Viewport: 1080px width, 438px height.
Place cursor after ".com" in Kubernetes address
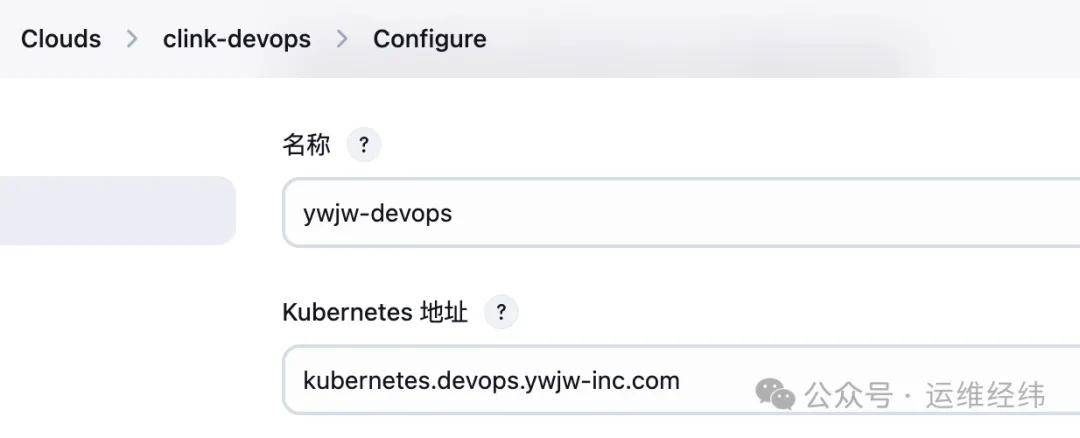[x=682, y=381]
